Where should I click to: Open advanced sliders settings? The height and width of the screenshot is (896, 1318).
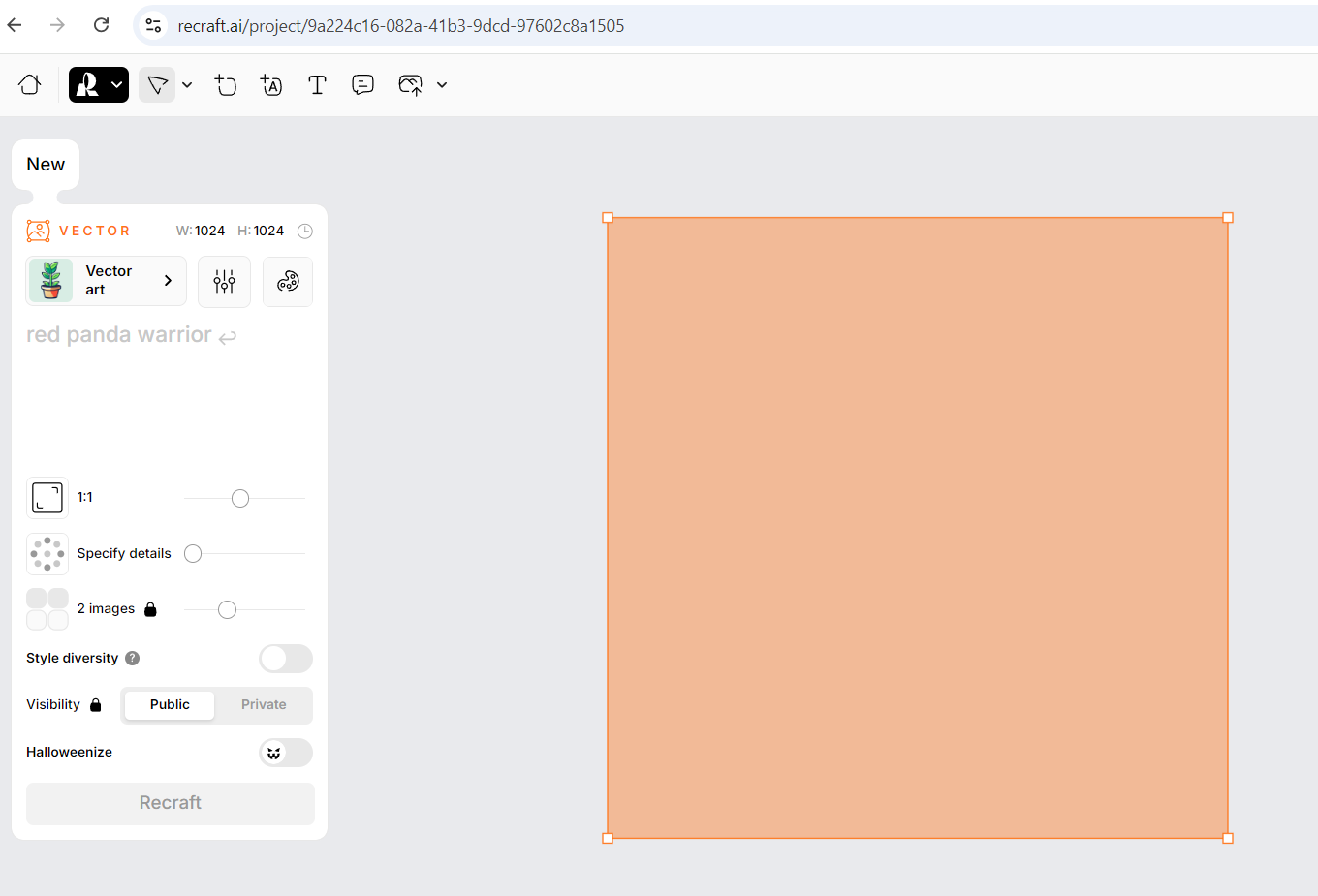[224, 282]
